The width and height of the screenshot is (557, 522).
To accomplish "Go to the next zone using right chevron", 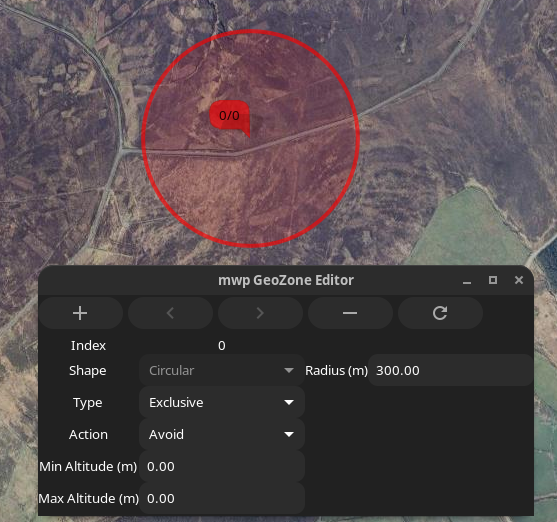I will point(260,313).
